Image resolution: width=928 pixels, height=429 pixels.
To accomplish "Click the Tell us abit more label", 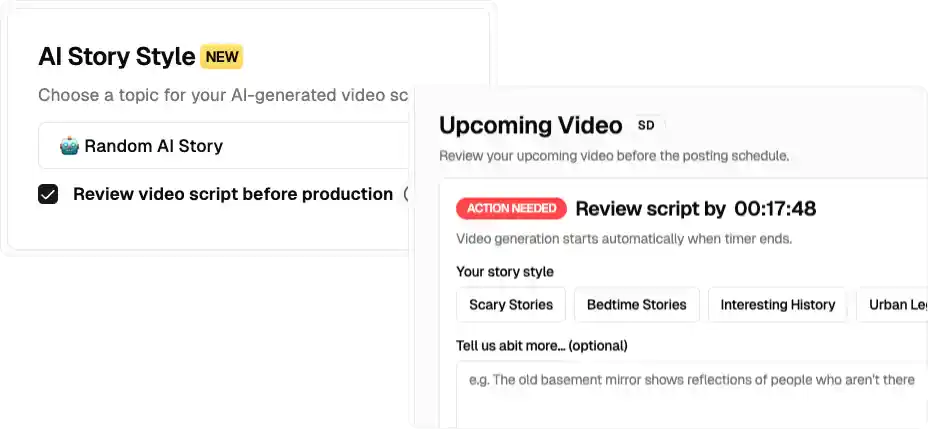I will point(542,345).
